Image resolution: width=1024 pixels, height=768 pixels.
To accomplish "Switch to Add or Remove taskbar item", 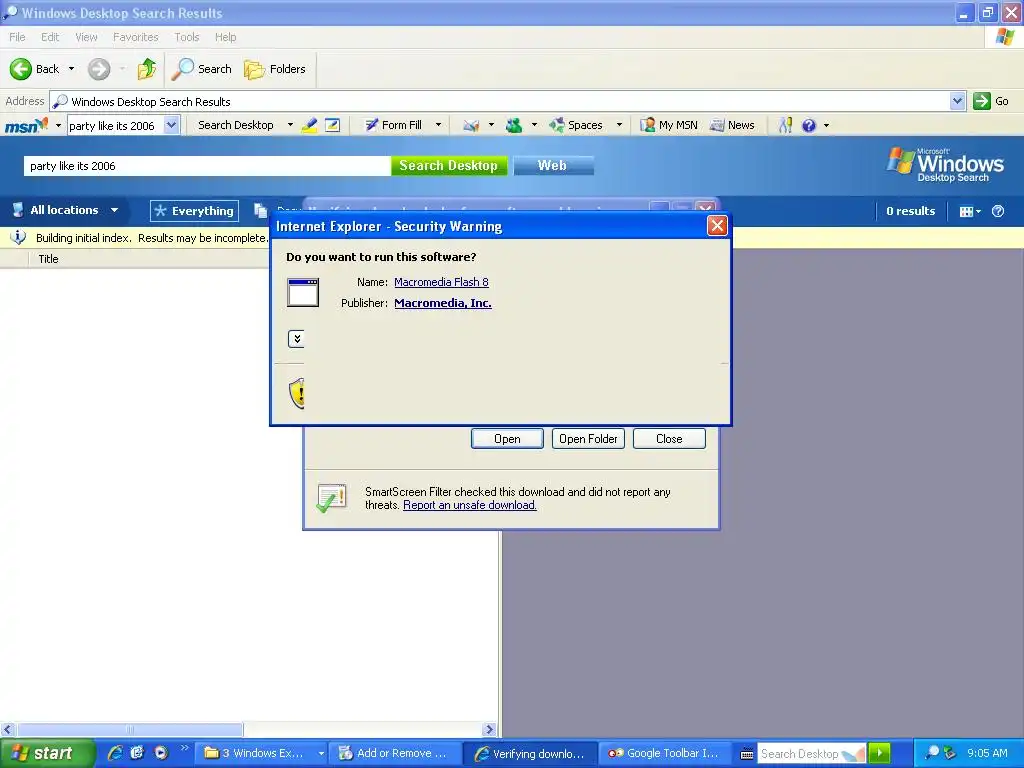I will coord(394,753).
